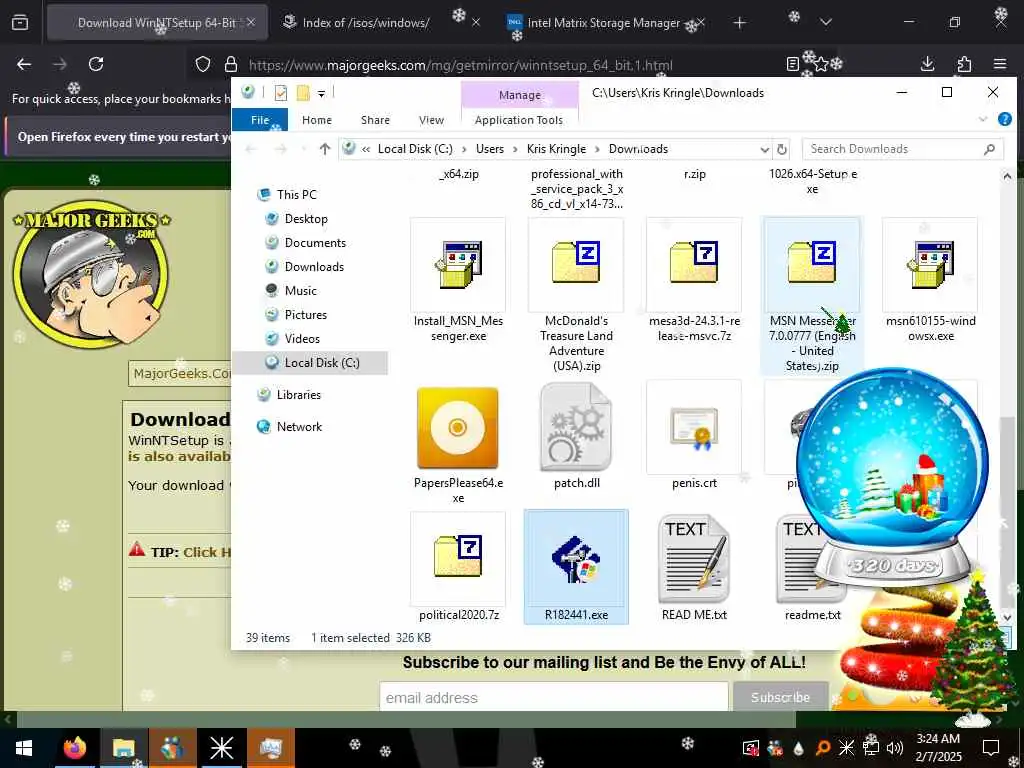Viewport: 1024px width, 768px height.
Task: Open Firefox downloads panel
Action: click(x=927, y=64)
